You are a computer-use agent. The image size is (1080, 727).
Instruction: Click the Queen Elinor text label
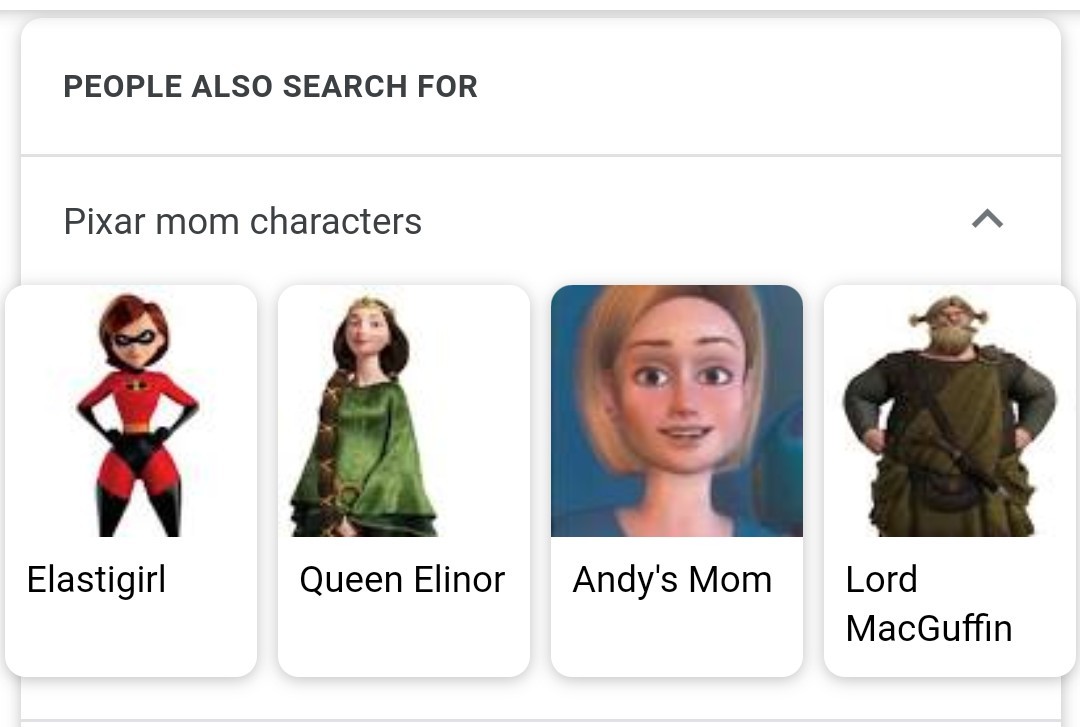402,580
